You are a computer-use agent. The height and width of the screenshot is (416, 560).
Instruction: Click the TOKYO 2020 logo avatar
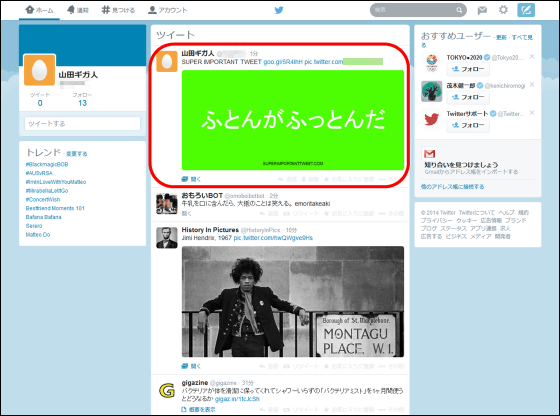(431, 63)
